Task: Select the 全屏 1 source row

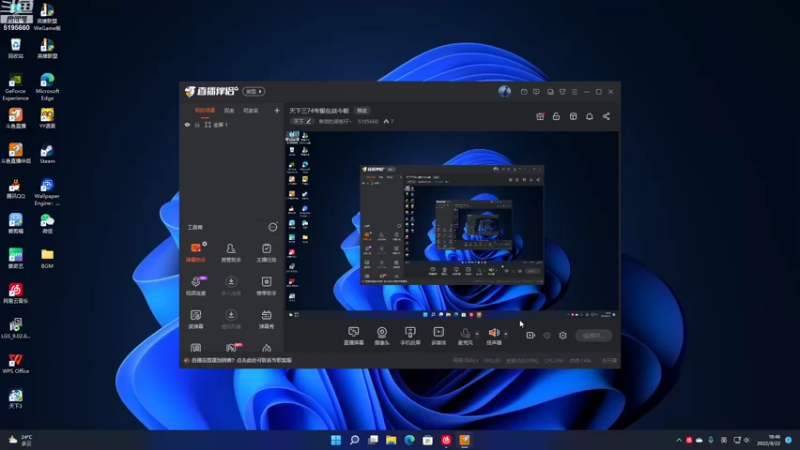Action: pos(232,124)
